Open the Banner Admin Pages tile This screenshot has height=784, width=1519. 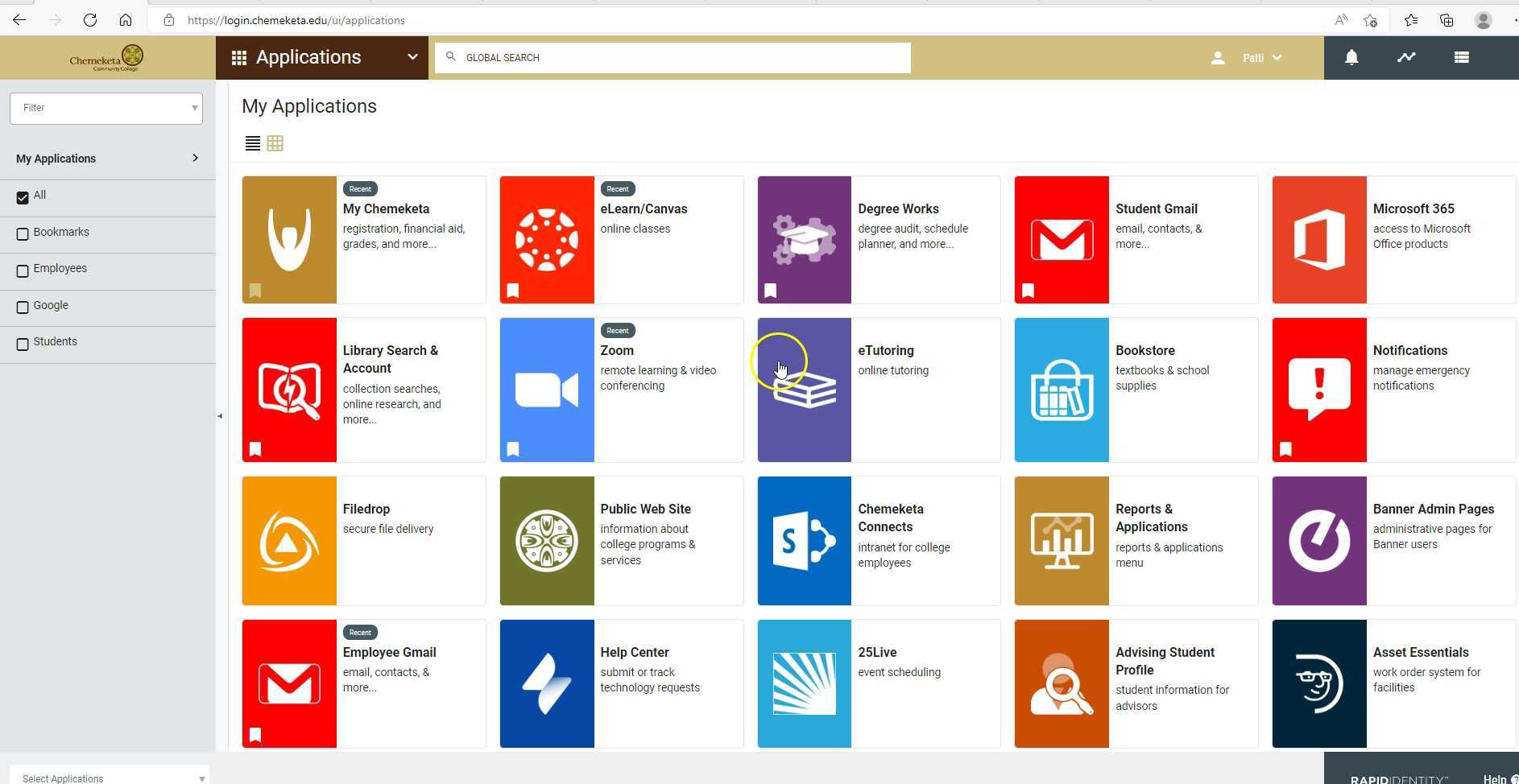[x=1392, y=540]
